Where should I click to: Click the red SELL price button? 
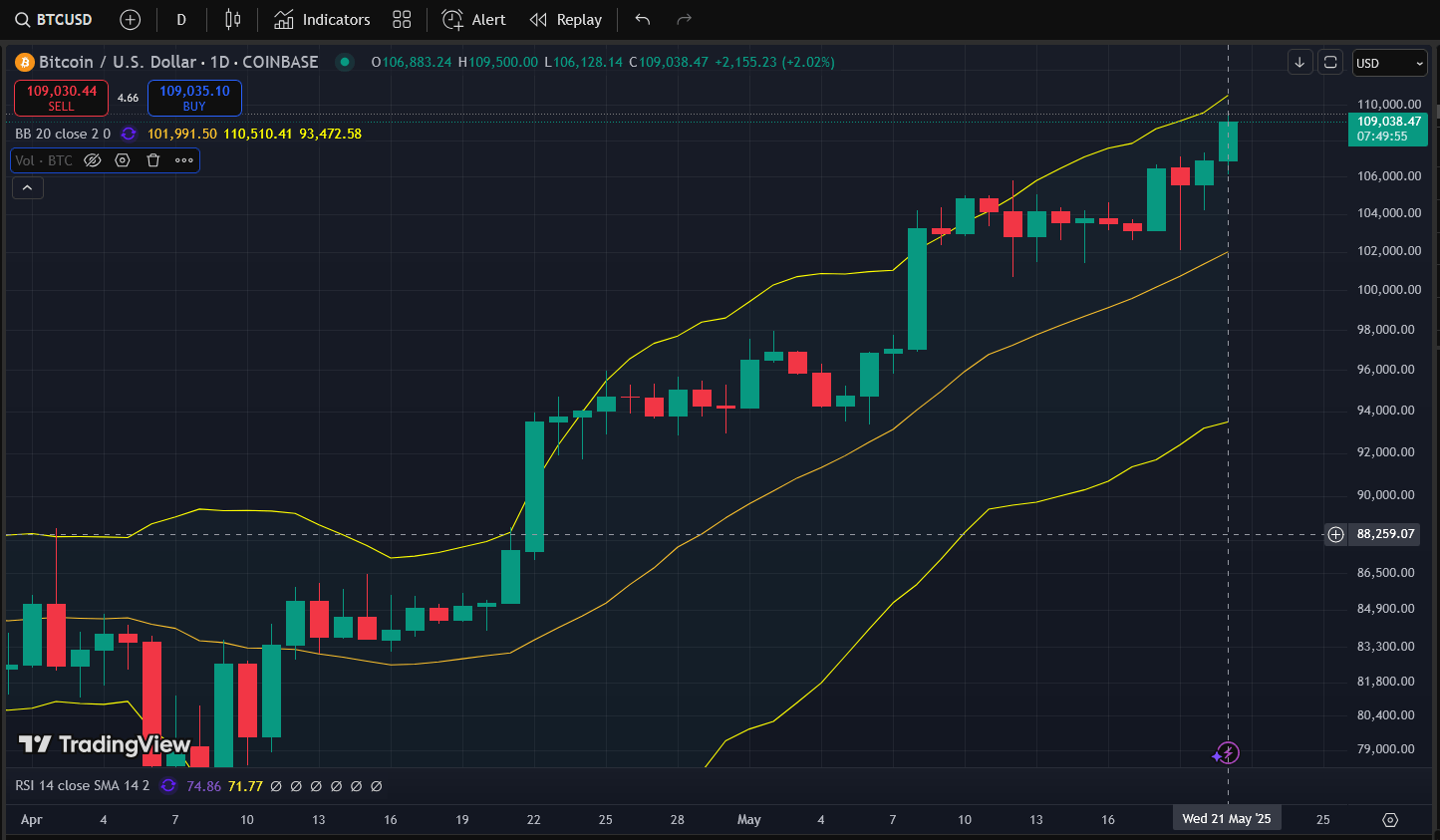[61, 98]
